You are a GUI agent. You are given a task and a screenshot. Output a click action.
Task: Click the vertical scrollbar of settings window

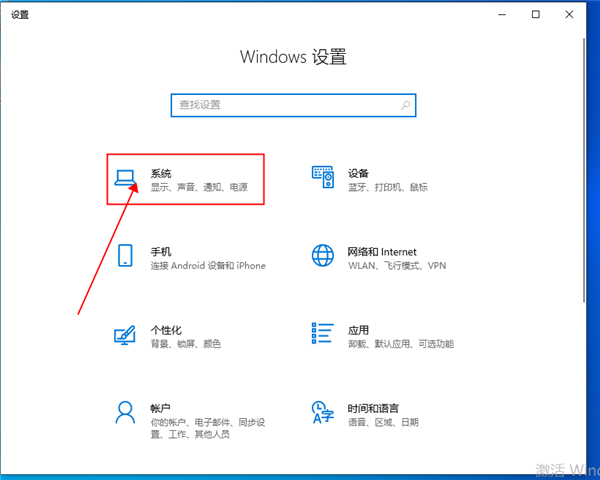[584, 170]
